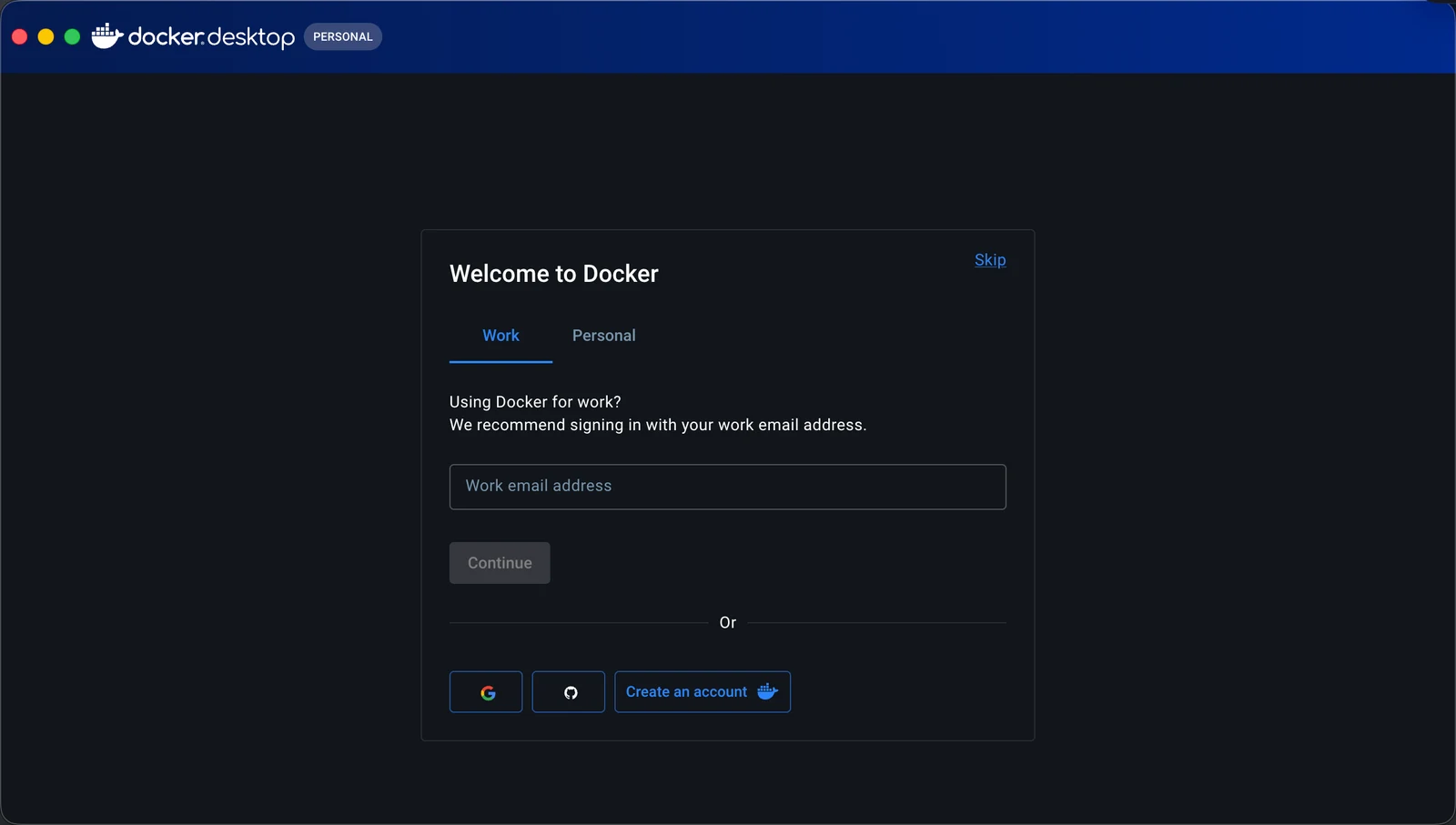Screen dimensions: 1456x825
Task: Click the disabled Continue button
Action: tap(500, 563)
